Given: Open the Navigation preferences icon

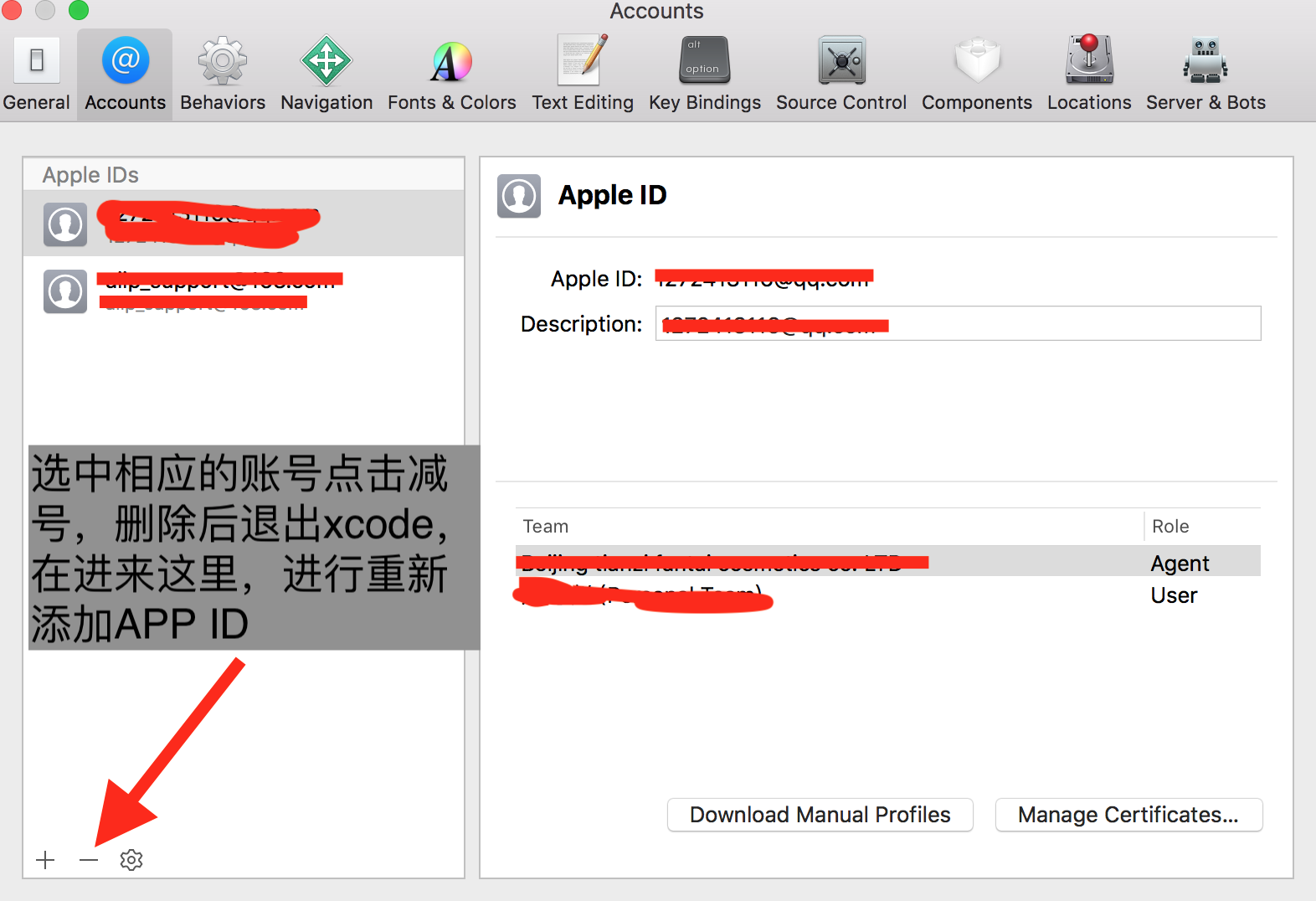Looking at the screenshot, I should 326,75.
